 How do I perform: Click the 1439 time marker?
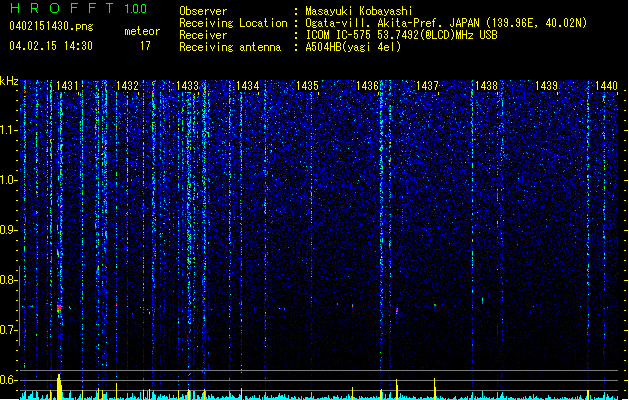pyautogui.click(x=547, y=86)
